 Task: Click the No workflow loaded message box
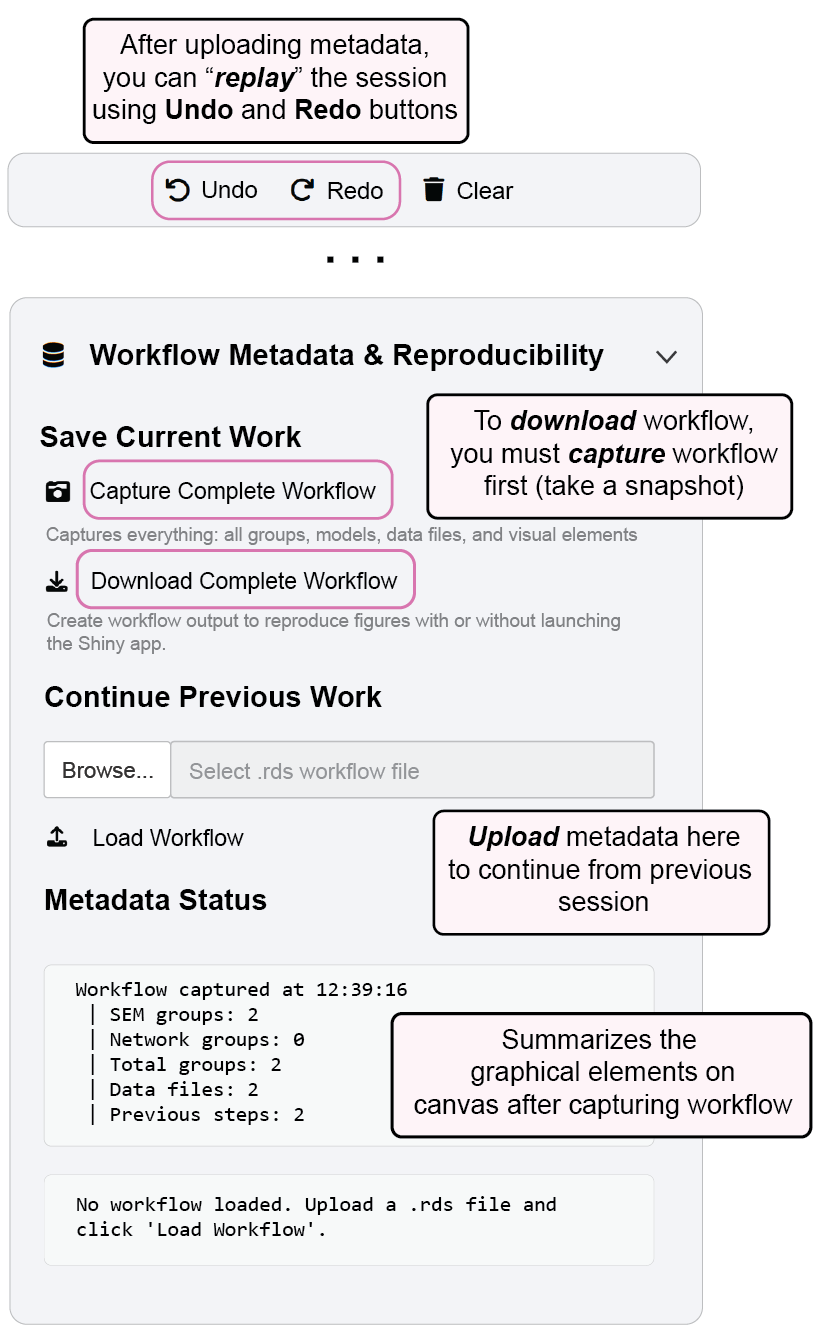click(x=348, y=1218)
